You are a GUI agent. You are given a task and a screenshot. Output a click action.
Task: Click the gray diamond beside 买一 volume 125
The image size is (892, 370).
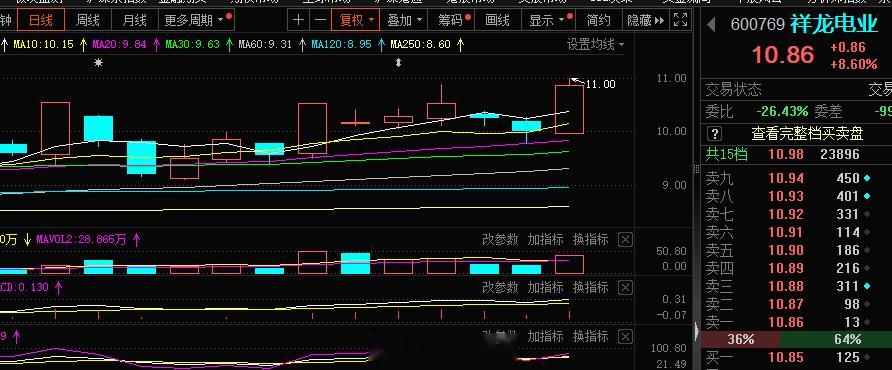867,357
